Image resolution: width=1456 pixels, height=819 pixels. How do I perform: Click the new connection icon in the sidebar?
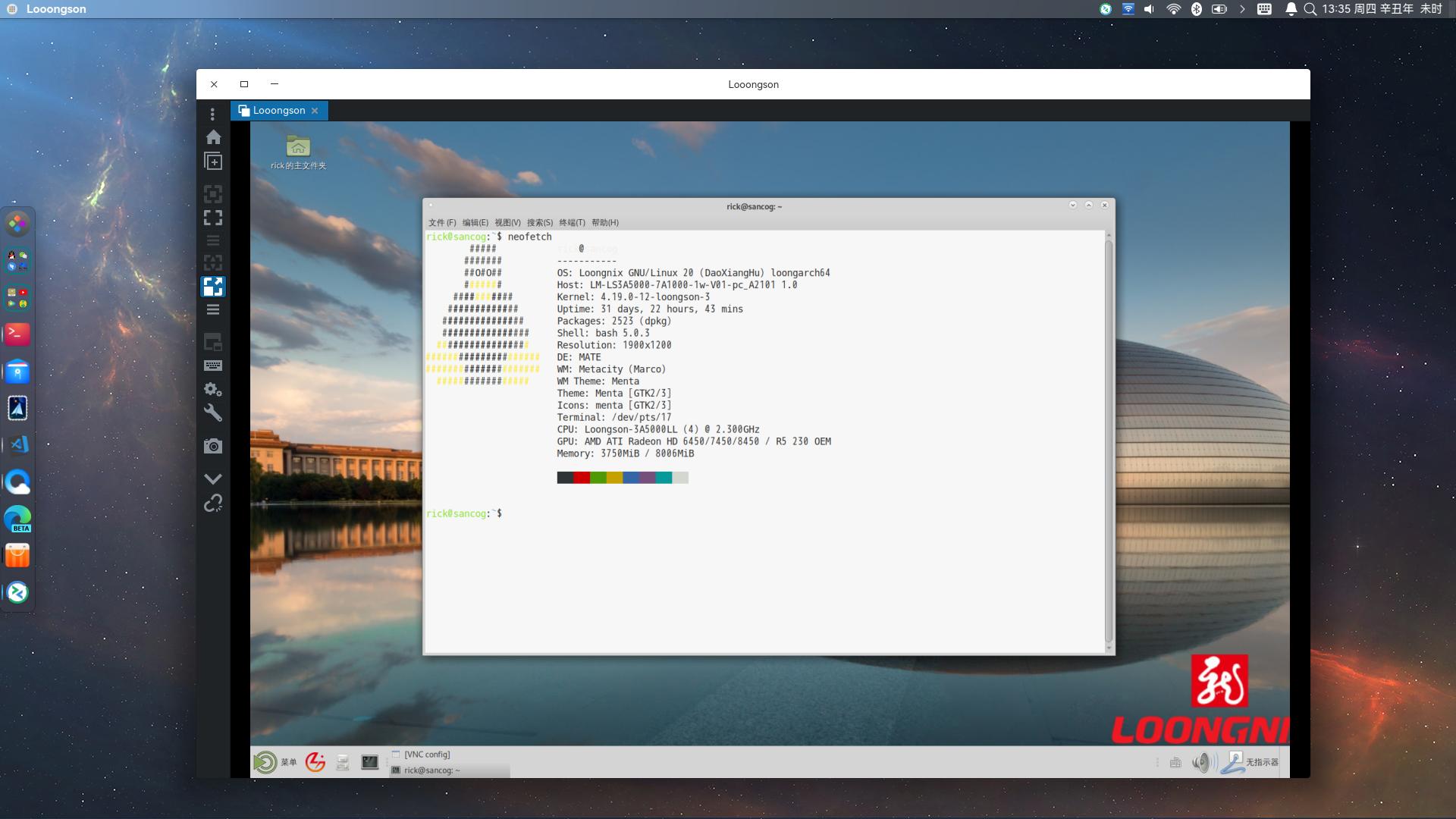pos(213,162)
